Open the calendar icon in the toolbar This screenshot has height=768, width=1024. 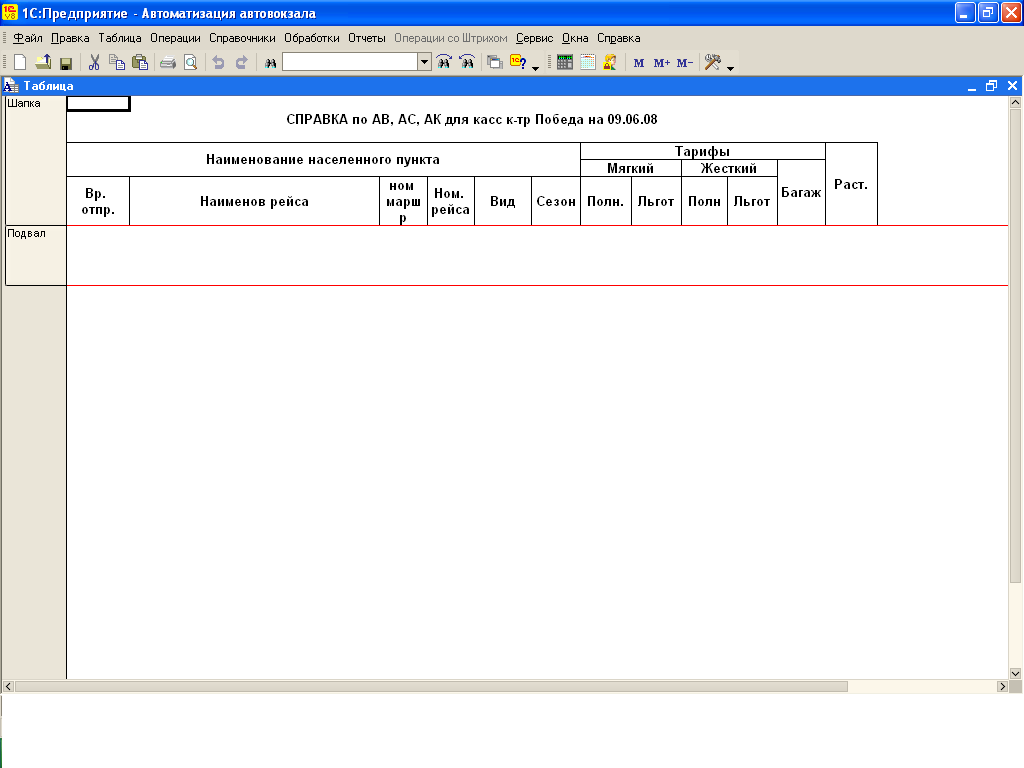pos(588,63)
